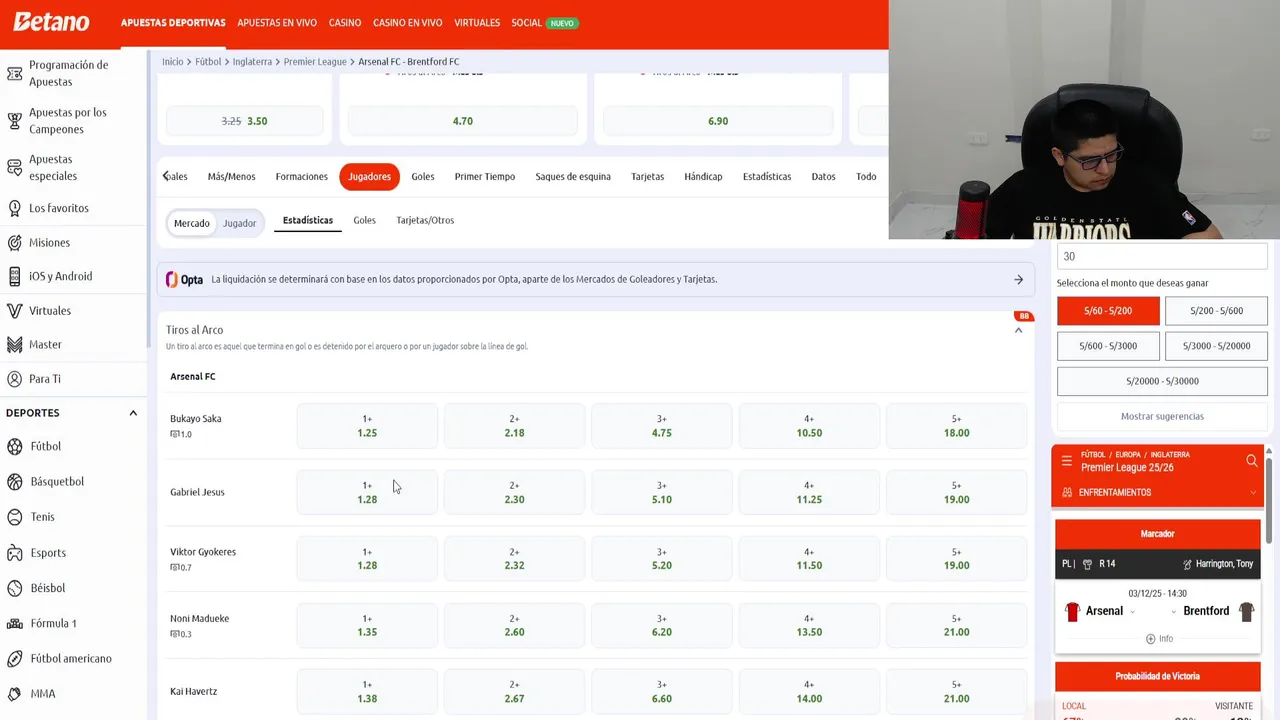
Task: Select the S/3000 - S/20000 winning range
Action: (1216, 346)
